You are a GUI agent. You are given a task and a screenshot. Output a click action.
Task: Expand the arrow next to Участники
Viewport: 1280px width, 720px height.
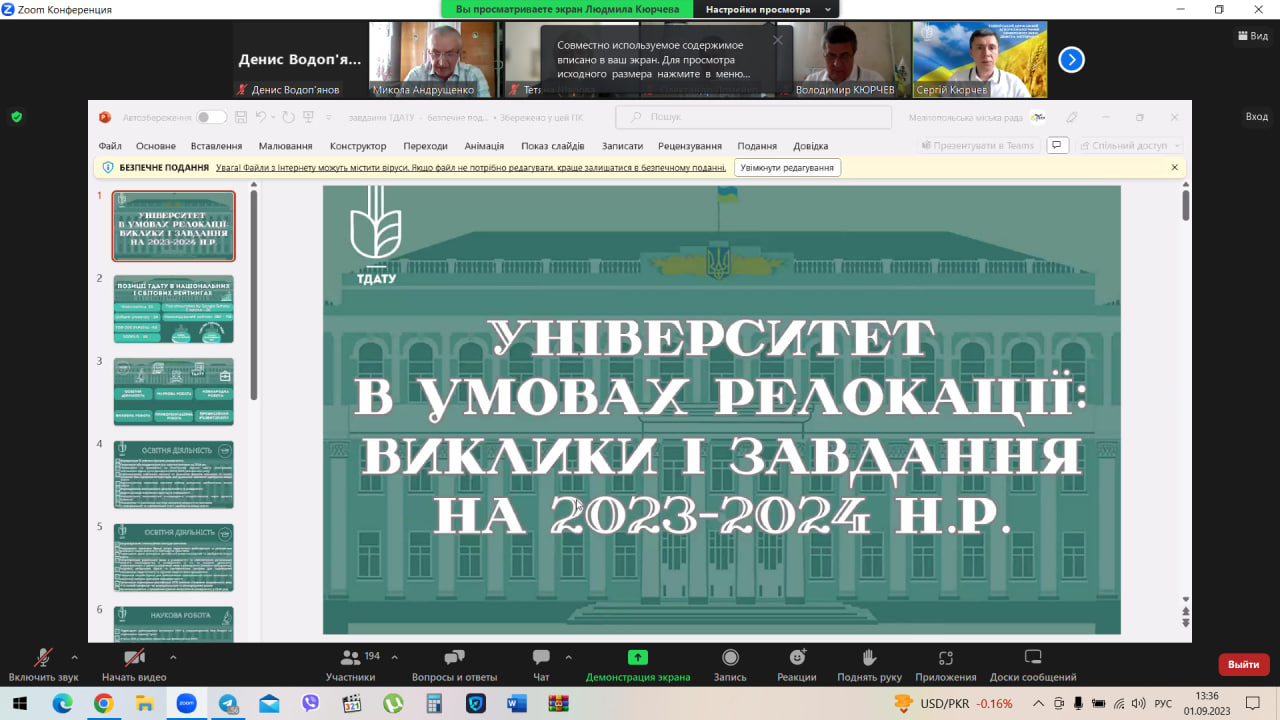click(x=394, y=657)
